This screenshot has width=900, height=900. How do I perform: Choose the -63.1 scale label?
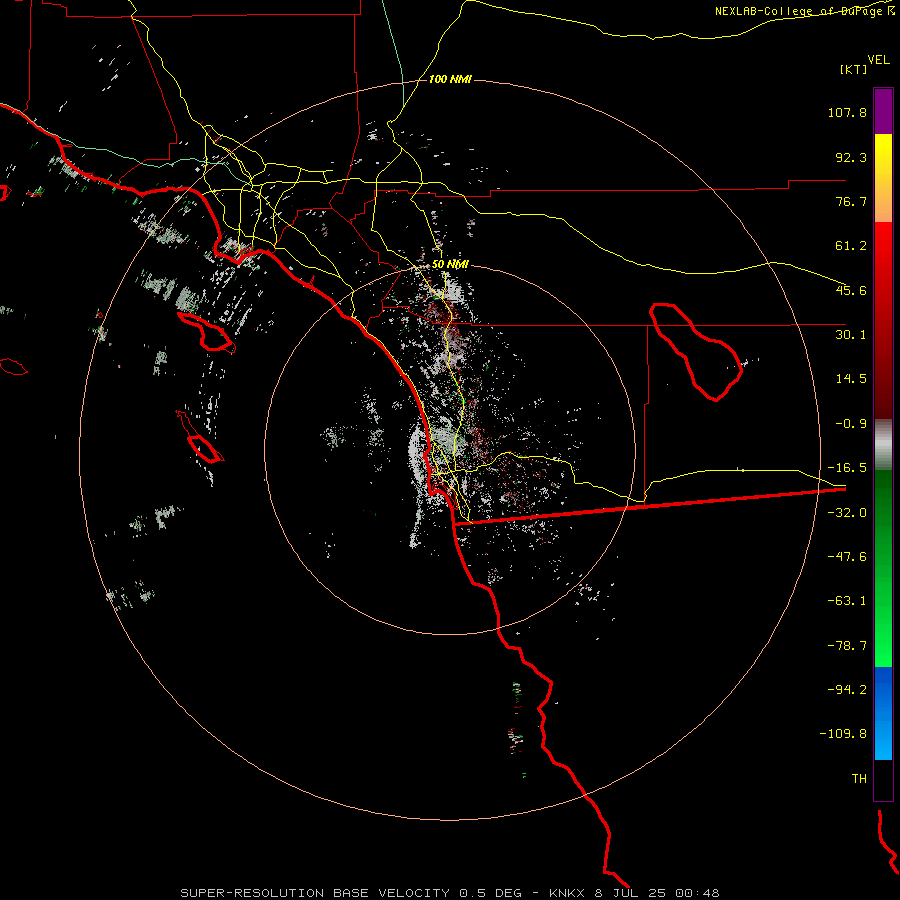(847, 600)
